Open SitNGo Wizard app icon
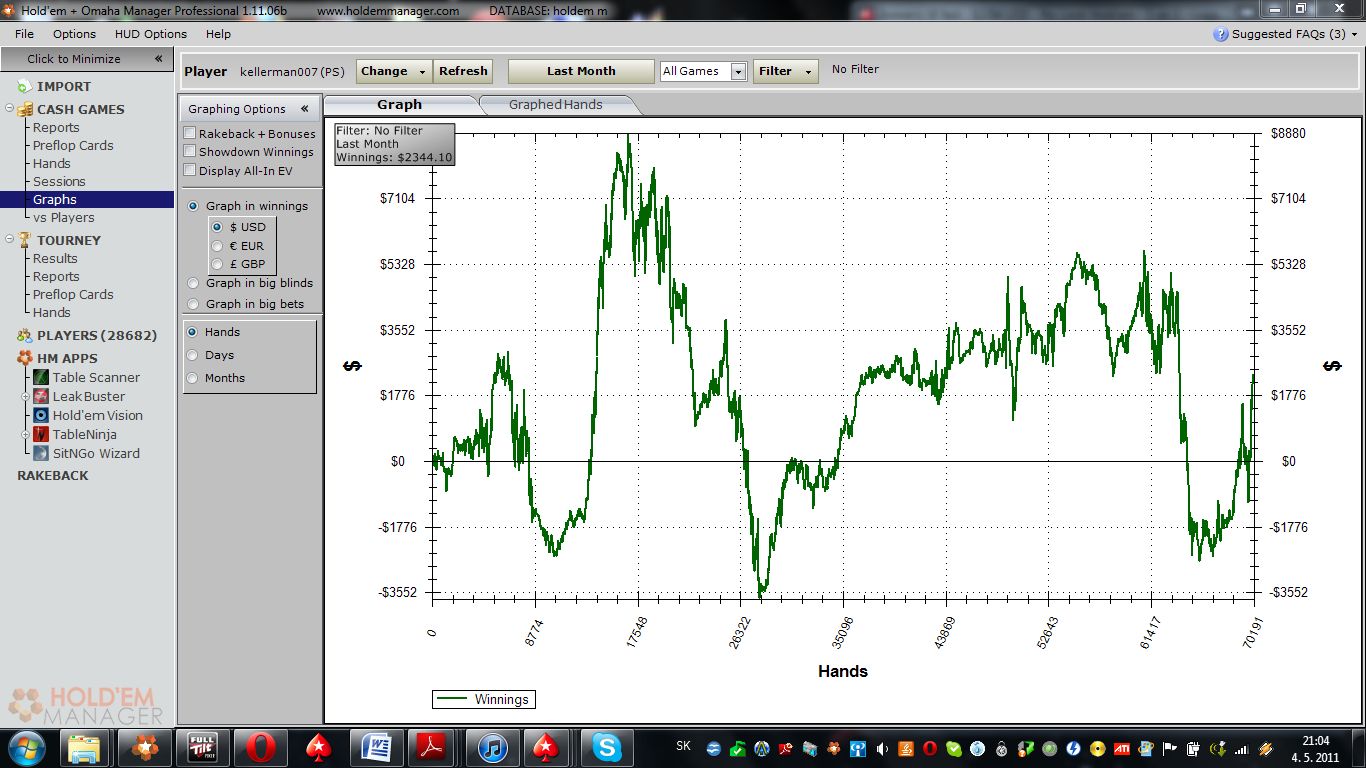Image resolution: width=1366 pixels, height=768 pixels. point(41,453)
